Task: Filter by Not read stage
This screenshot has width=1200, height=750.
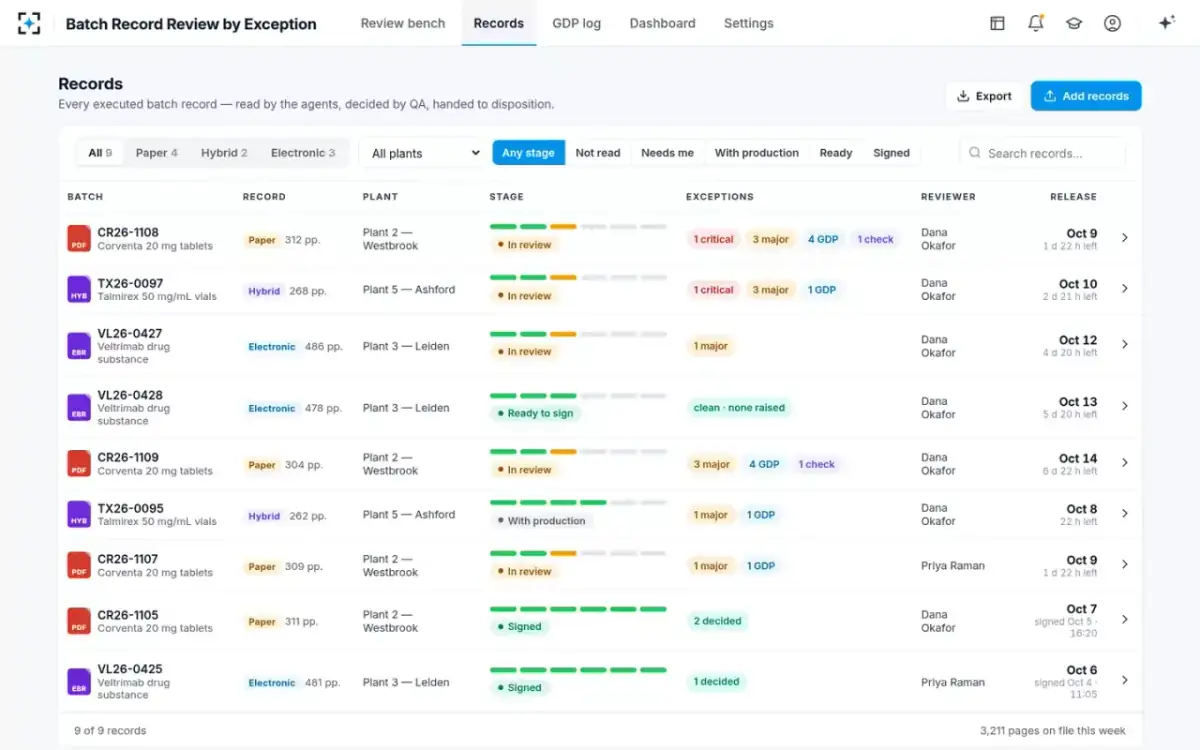Action: pyautogui.click(x=598, y=153)
